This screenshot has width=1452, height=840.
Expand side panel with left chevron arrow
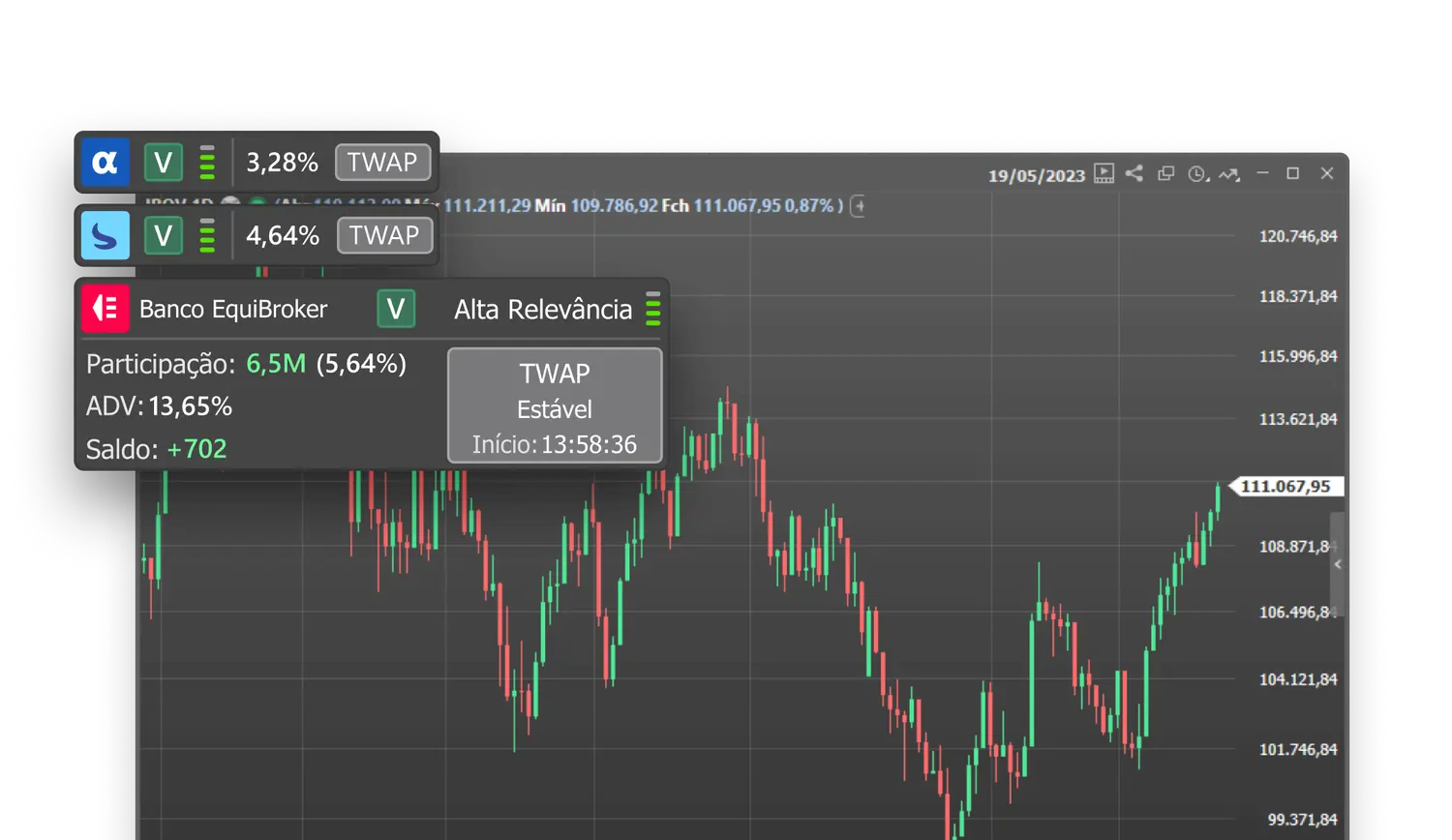(1338, 564)
